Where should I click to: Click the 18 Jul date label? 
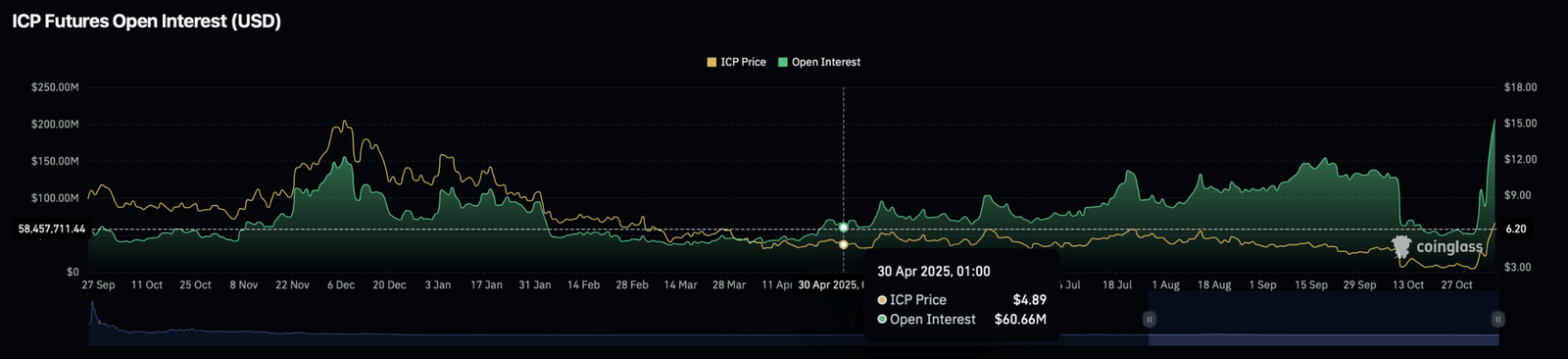[1117, 284]
